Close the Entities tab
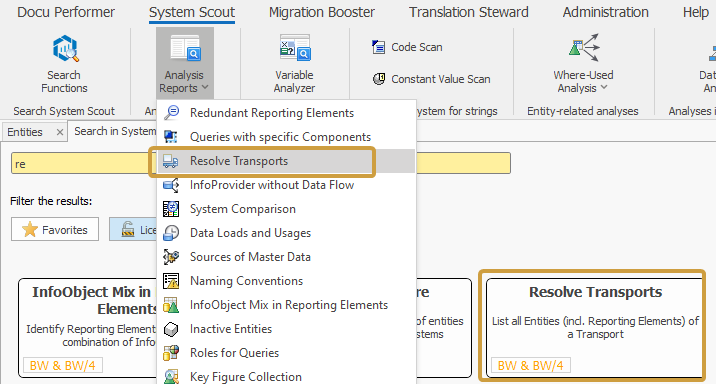 pos(60,132)
